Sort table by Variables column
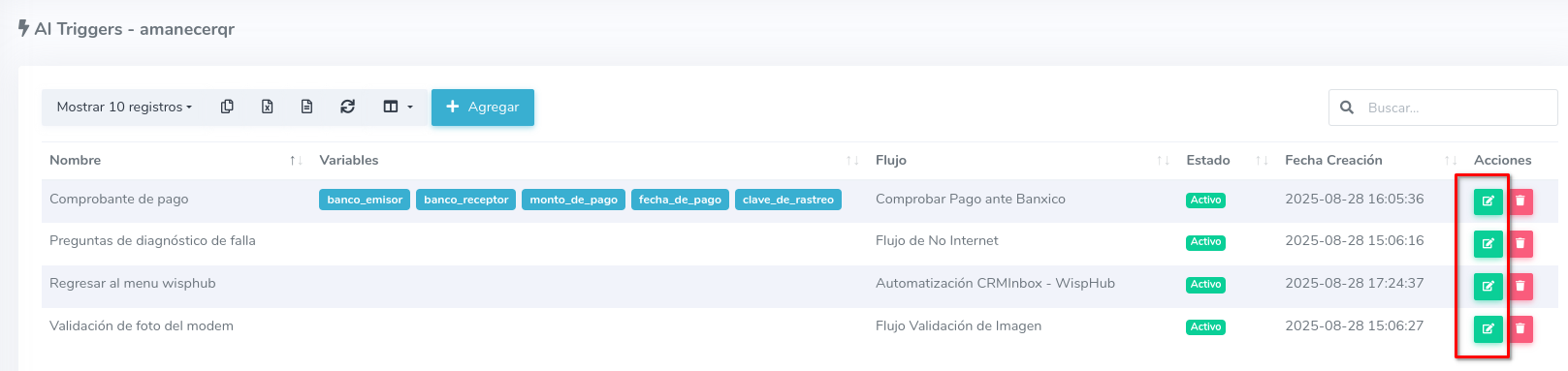Viewport: 1568px width, 371px height. click(x=590, y=160)
